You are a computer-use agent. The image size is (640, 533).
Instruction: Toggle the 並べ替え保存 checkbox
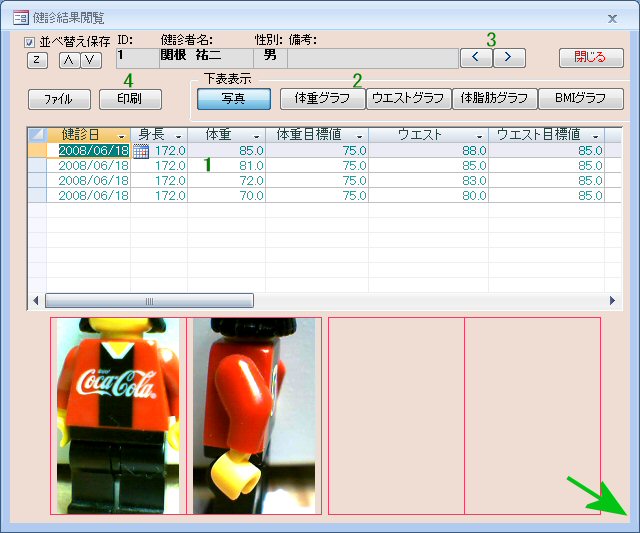(29, 42)
